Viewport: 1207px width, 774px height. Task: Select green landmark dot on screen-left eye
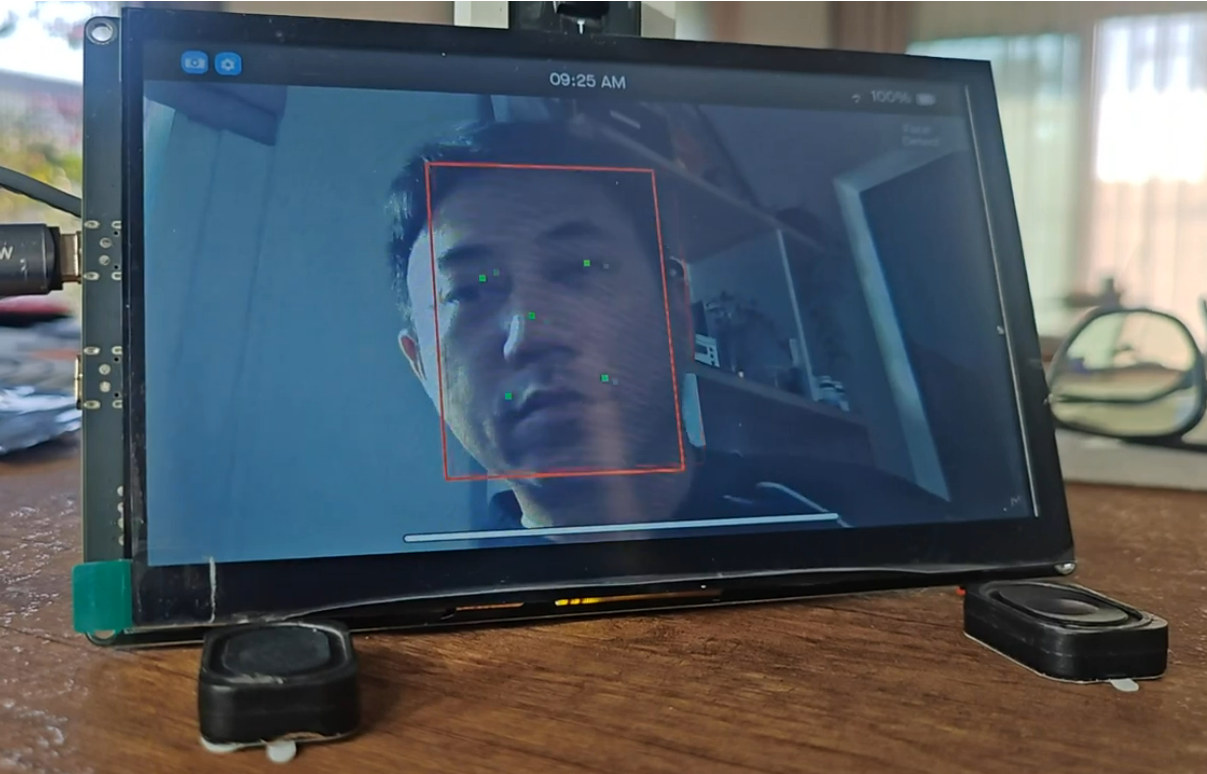482,278
